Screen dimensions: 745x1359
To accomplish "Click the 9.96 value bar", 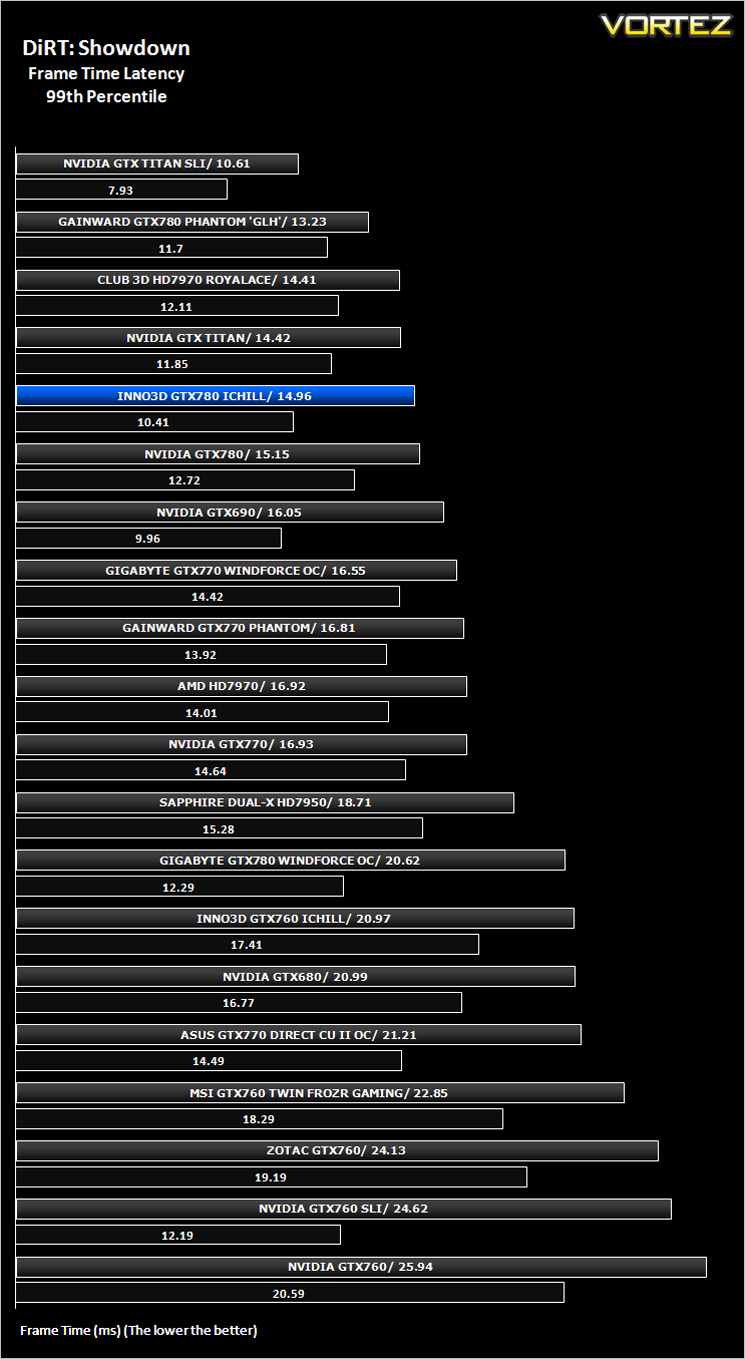I will [x=149, y=538].
